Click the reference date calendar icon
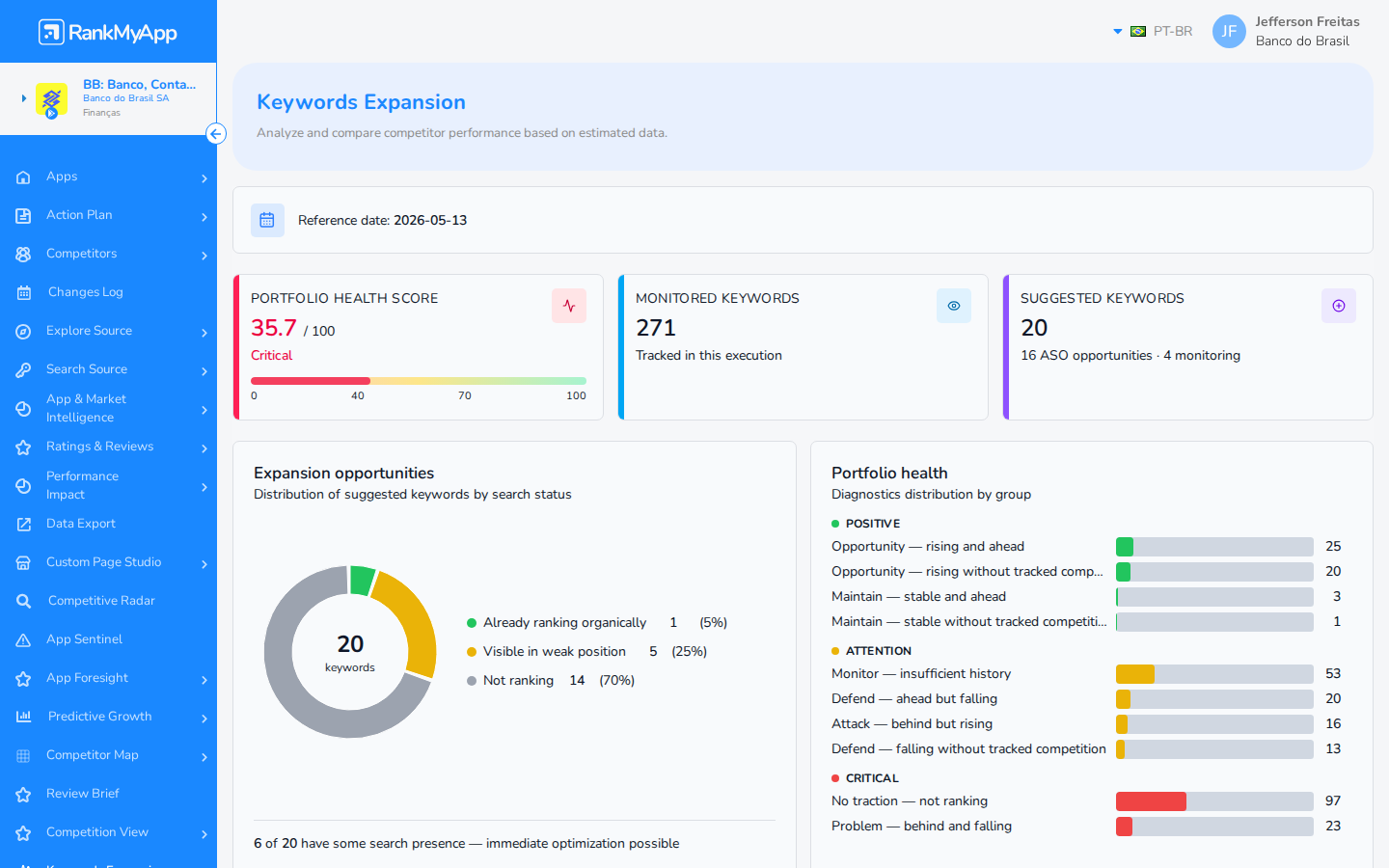Viewport: 1389px width, 868px height. click(267, 220)
